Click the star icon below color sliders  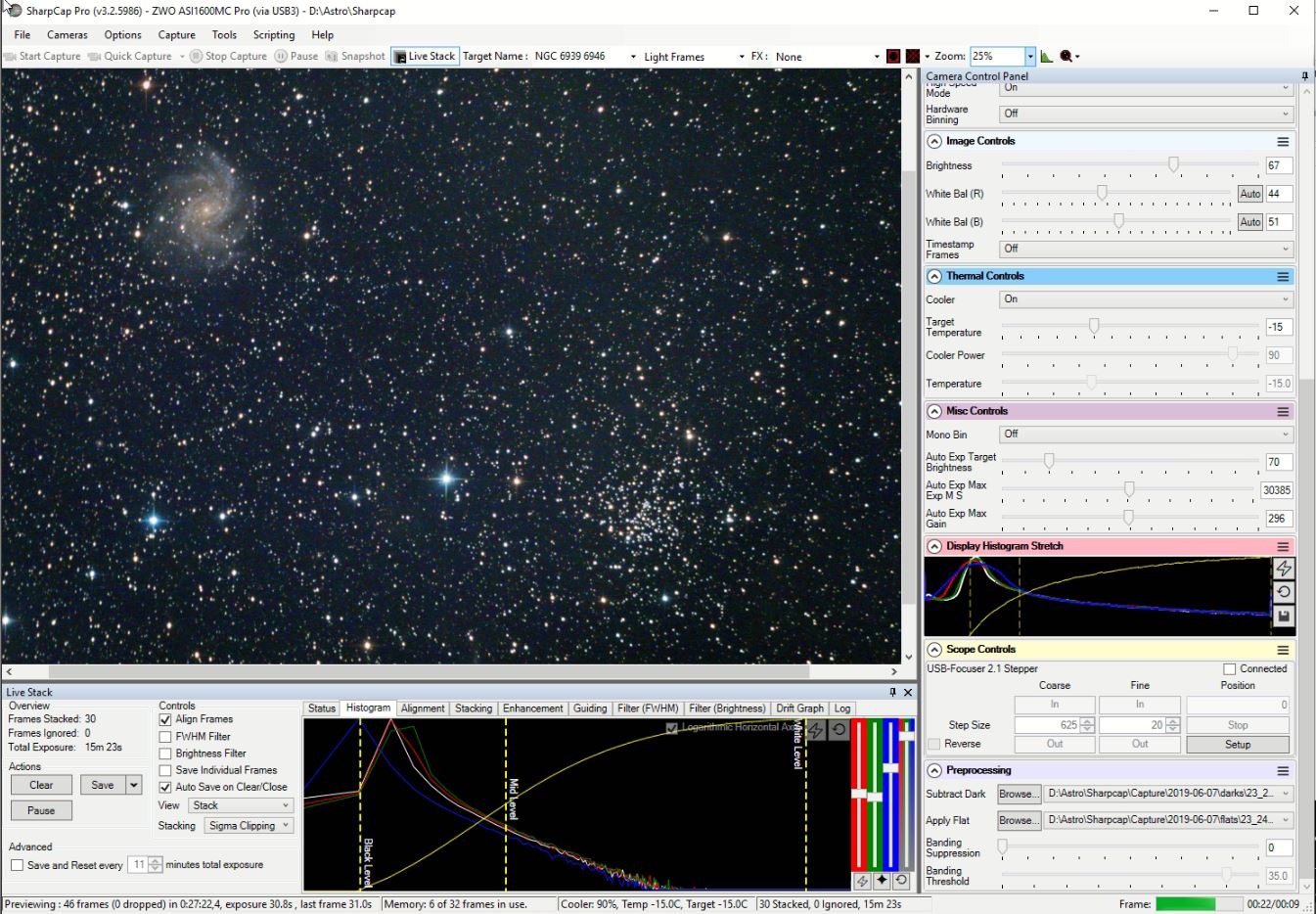882,881
